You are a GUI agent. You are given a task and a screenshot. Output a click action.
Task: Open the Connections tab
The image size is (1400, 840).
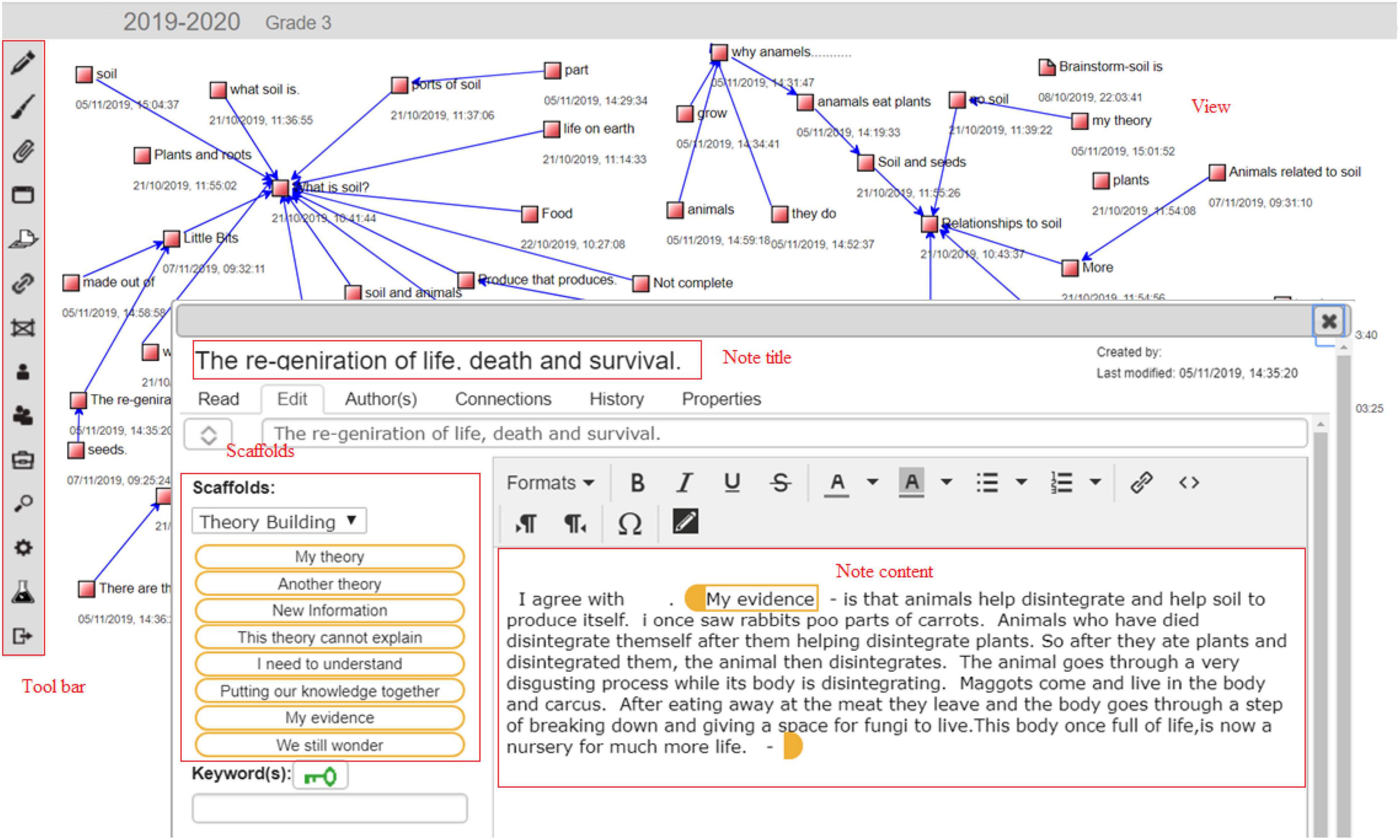(x=503, y=399)
